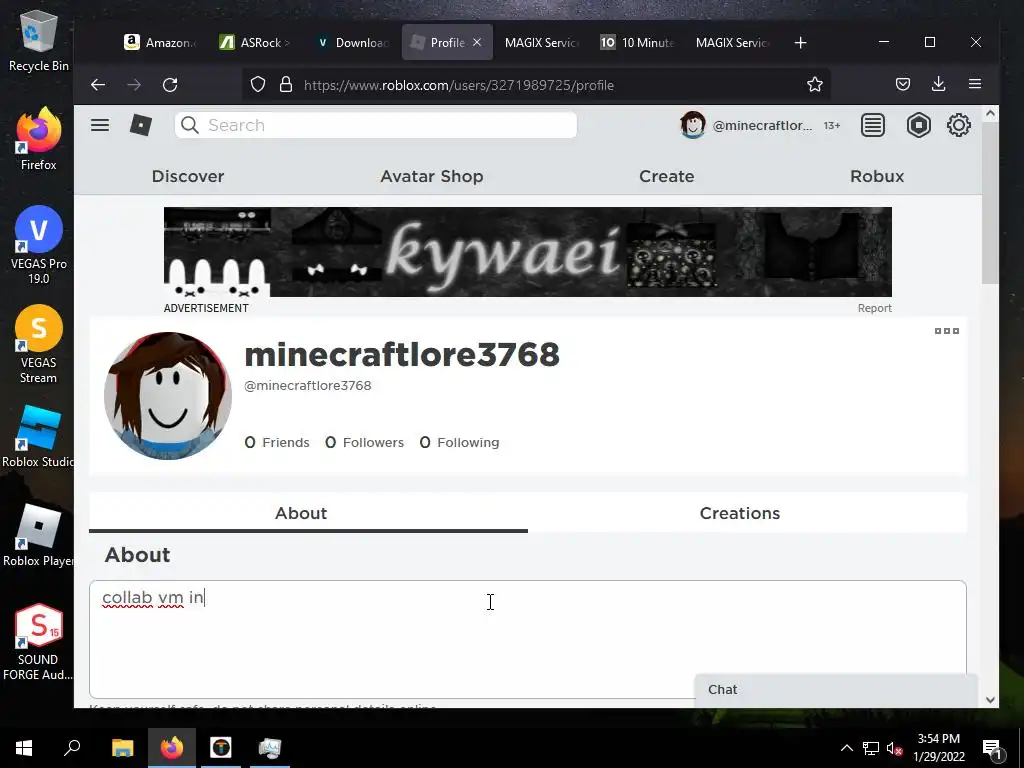The image size is (1024, 768).
Task: Switch to the 10 Minute tab
Action: [637, 42]
